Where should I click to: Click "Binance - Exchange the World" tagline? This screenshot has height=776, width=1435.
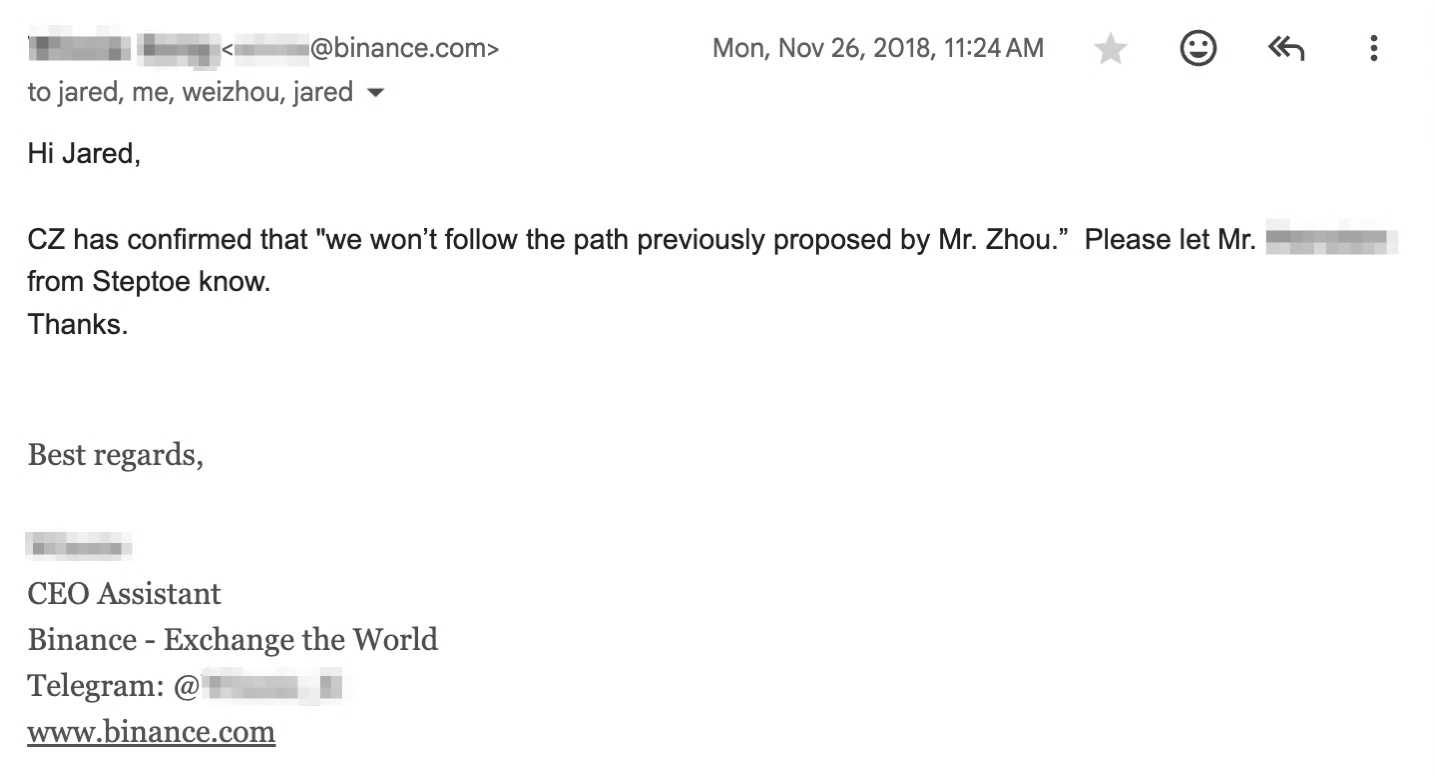pyautogui.click(x=232, y=639)
